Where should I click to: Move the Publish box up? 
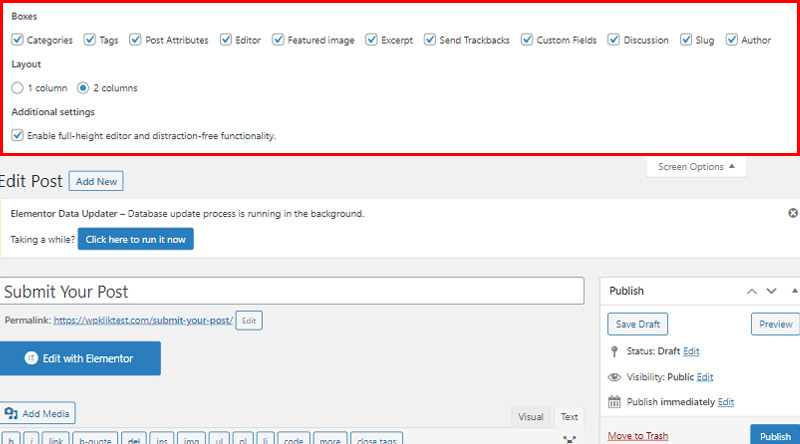[752, 291]
